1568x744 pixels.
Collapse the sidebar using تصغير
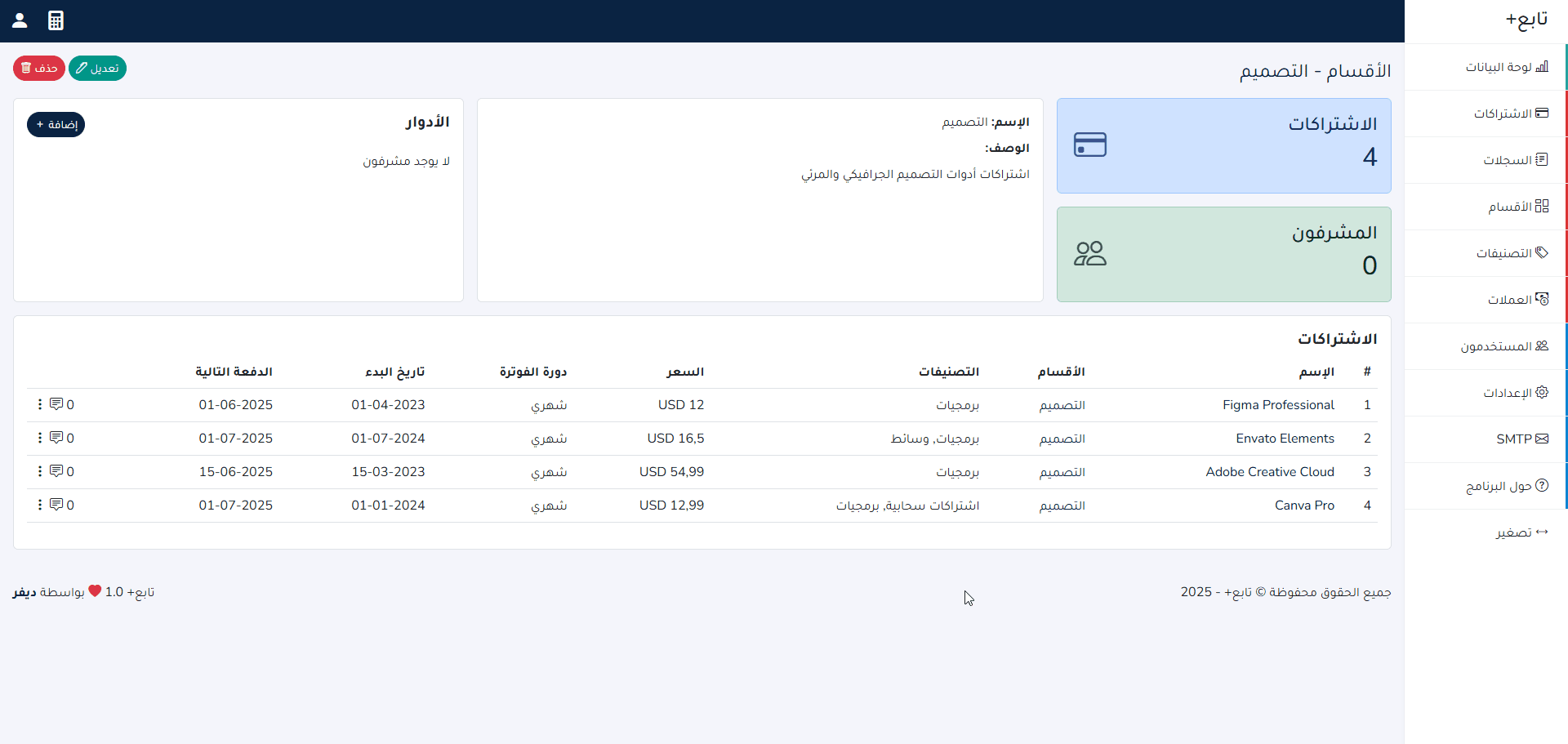1521,532
